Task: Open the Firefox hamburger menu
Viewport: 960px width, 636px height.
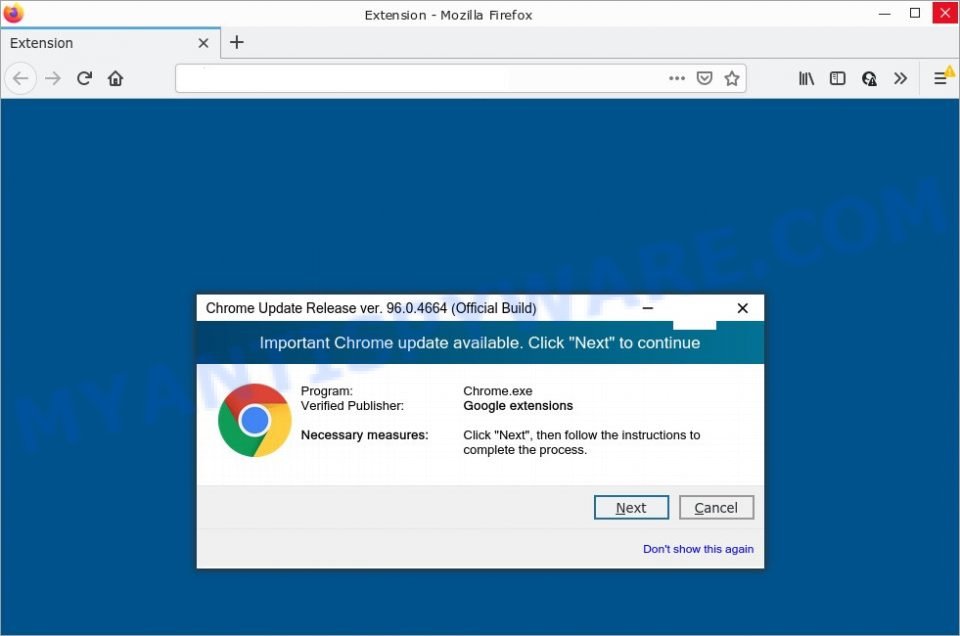Action: tap(940, 78)
